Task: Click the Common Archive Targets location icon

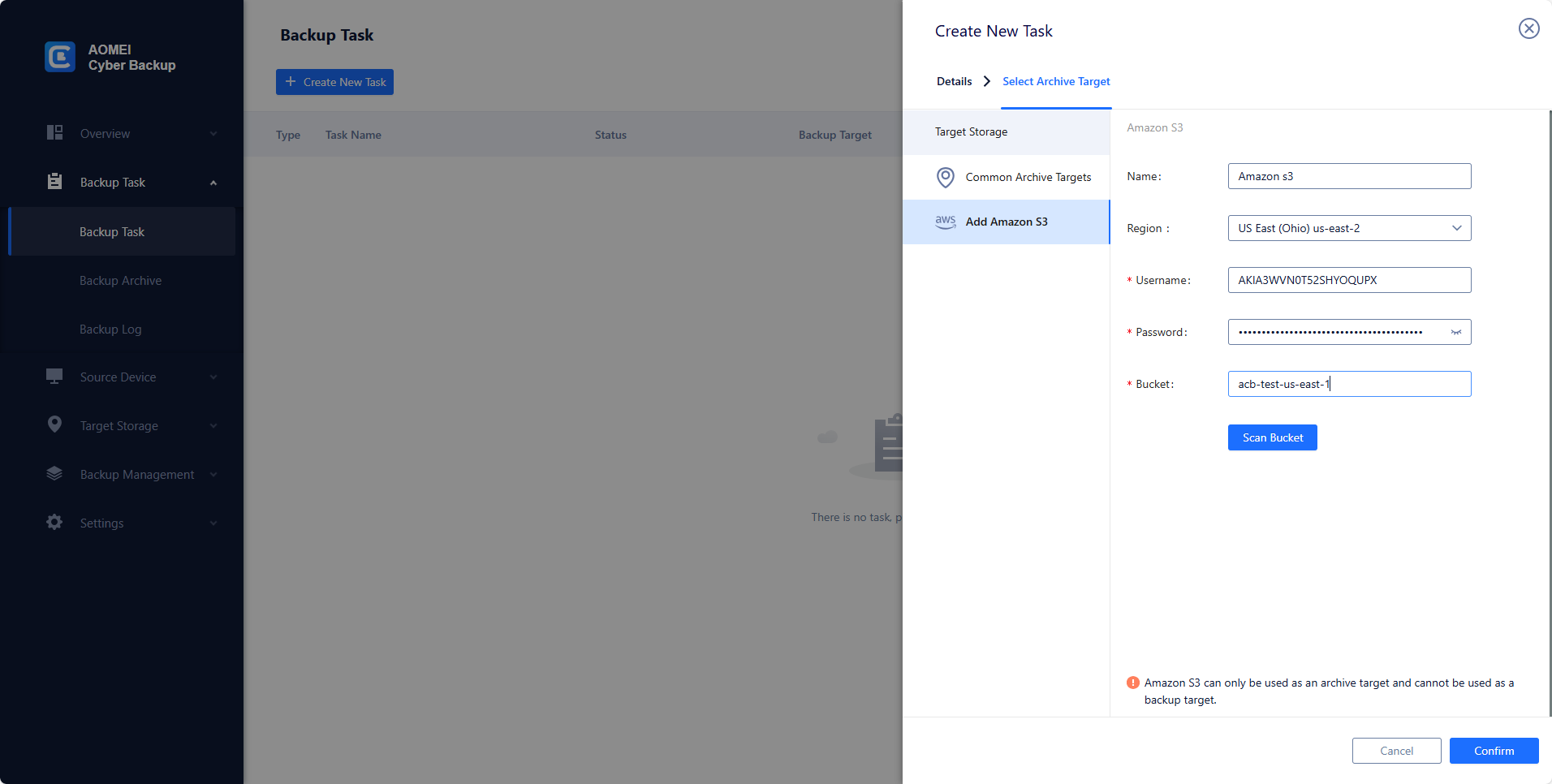Action: [945, 177]
